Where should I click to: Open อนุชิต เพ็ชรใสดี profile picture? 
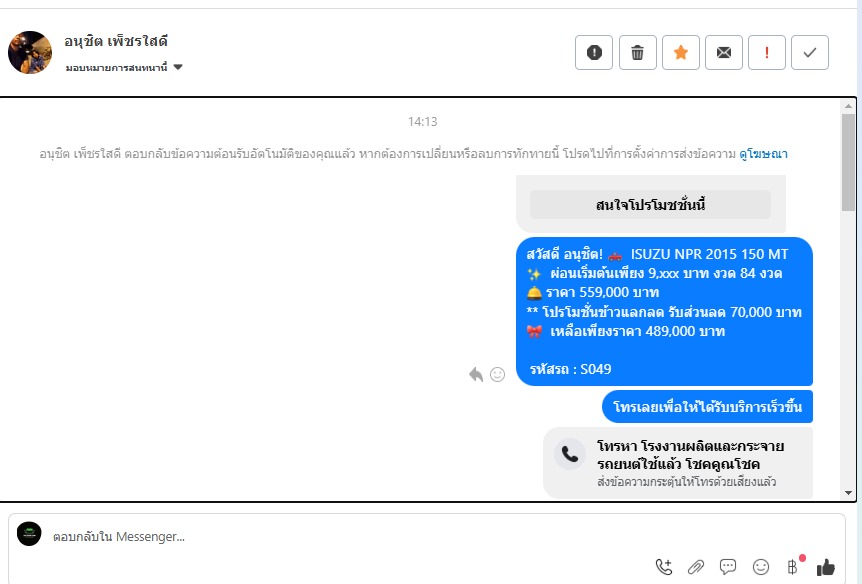pos(30,52)
